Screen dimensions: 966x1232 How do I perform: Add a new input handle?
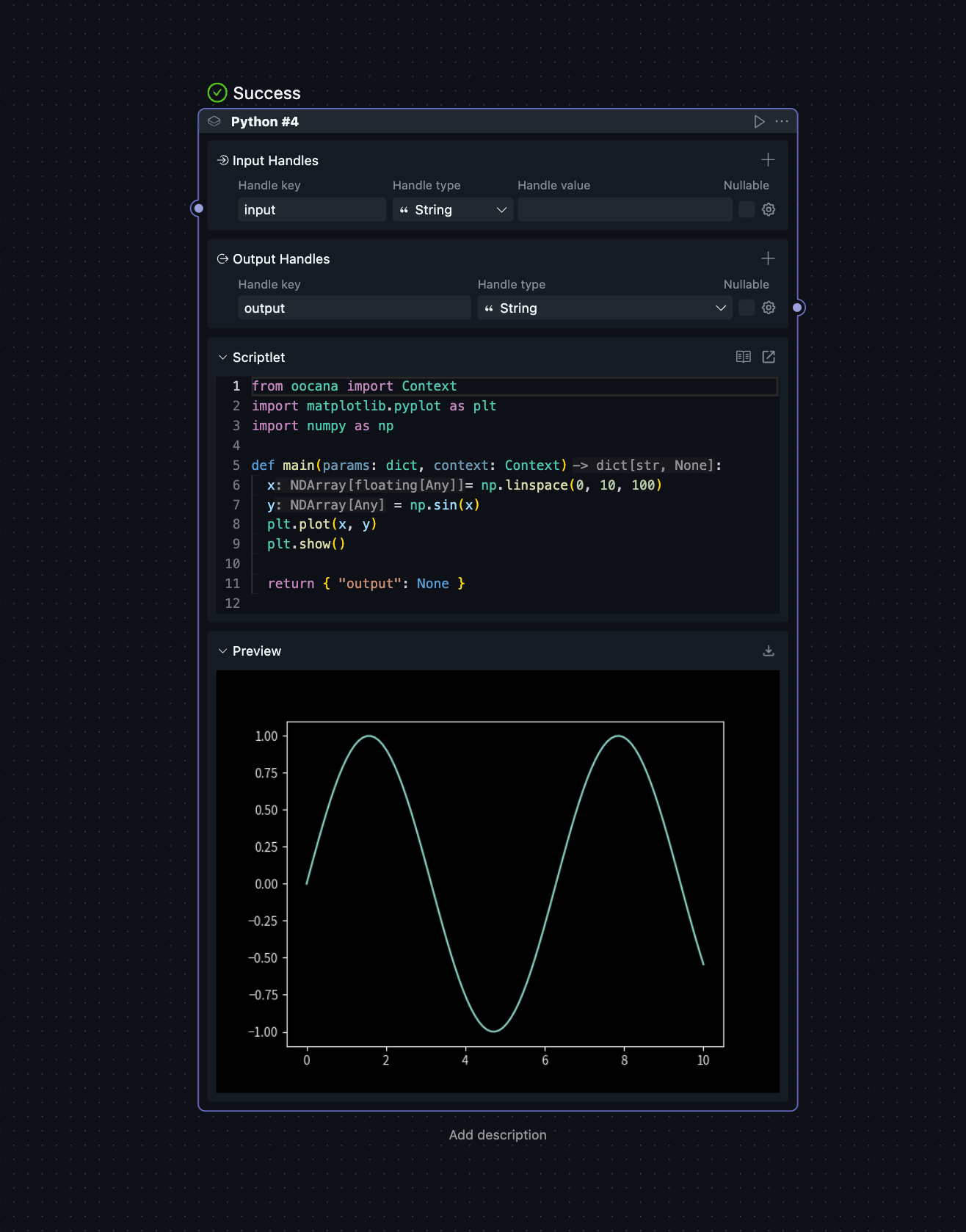[768, 160]
